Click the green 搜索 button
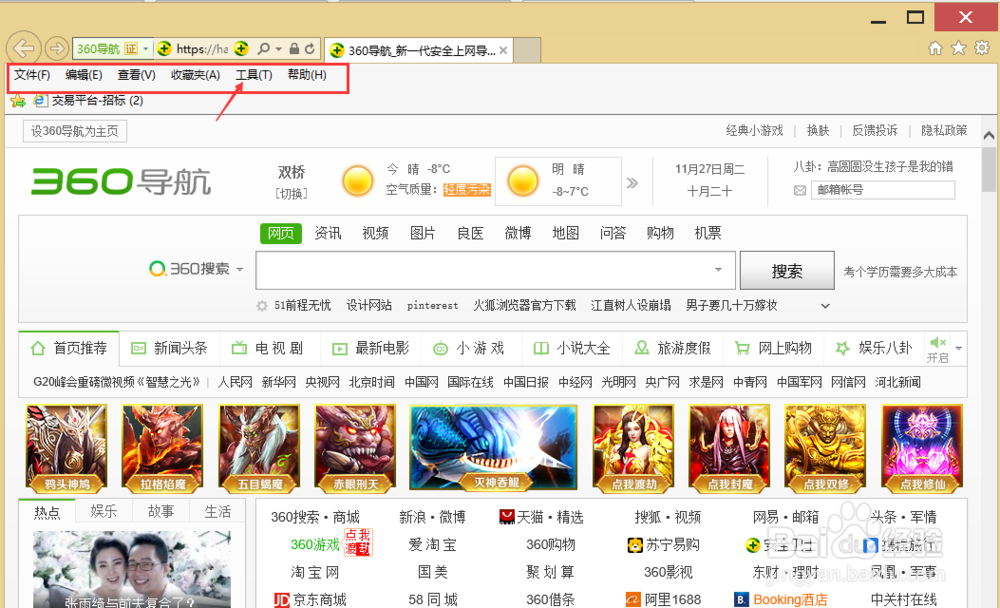 (x=787, y=271)
